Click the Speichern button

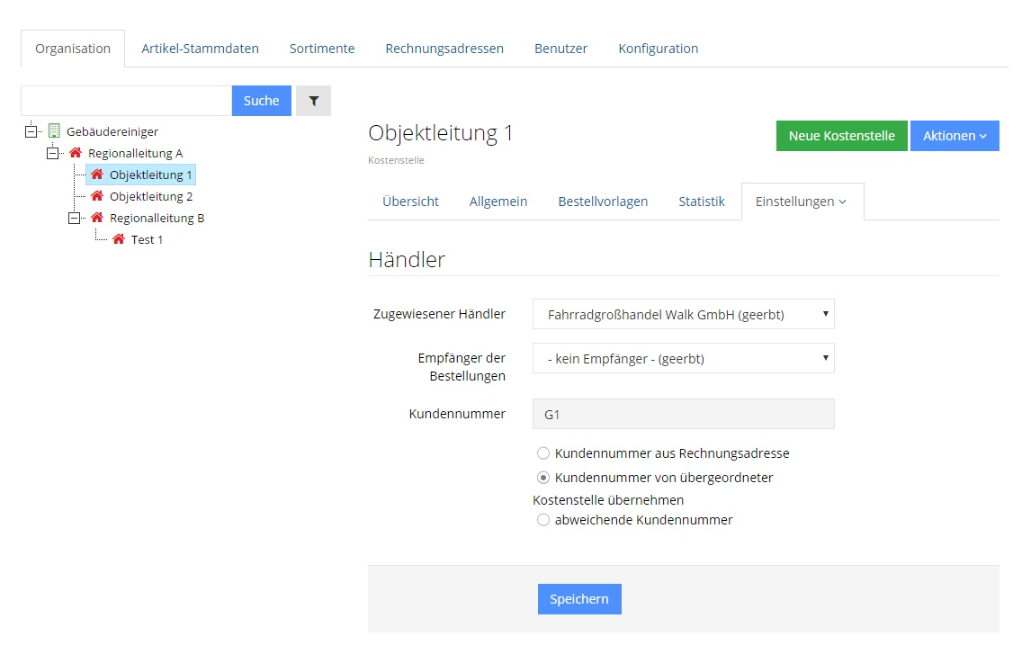pyautogui.click(x=579, y=599)
